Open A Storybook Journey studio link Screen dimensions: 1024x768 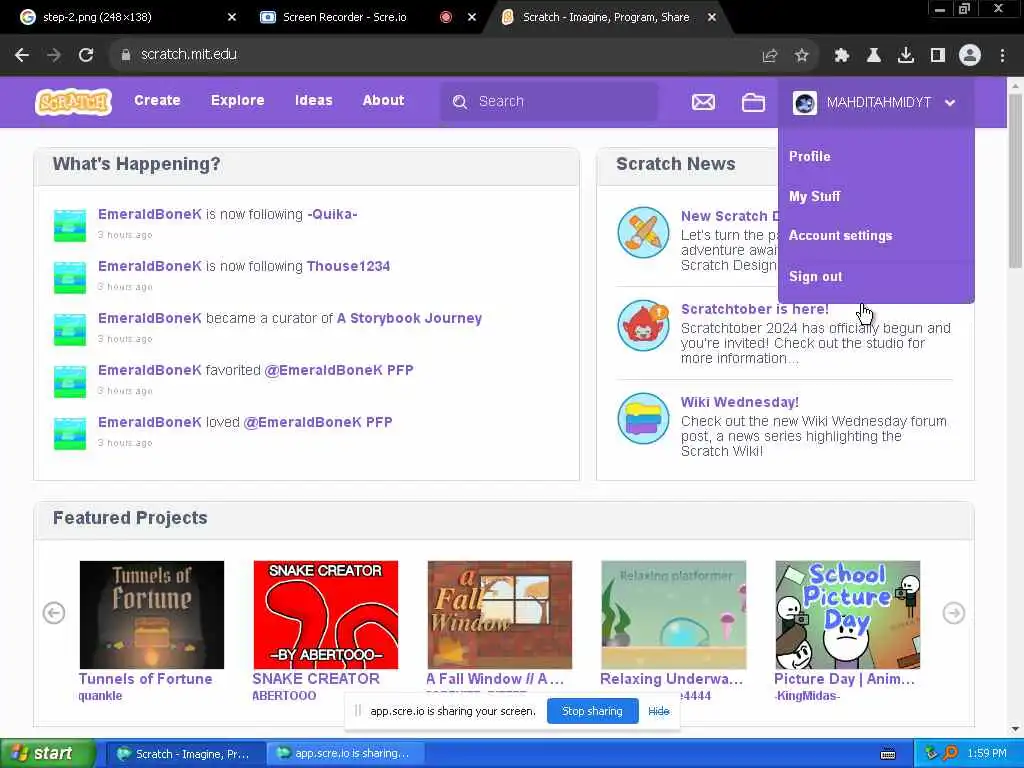coord(409,318)
